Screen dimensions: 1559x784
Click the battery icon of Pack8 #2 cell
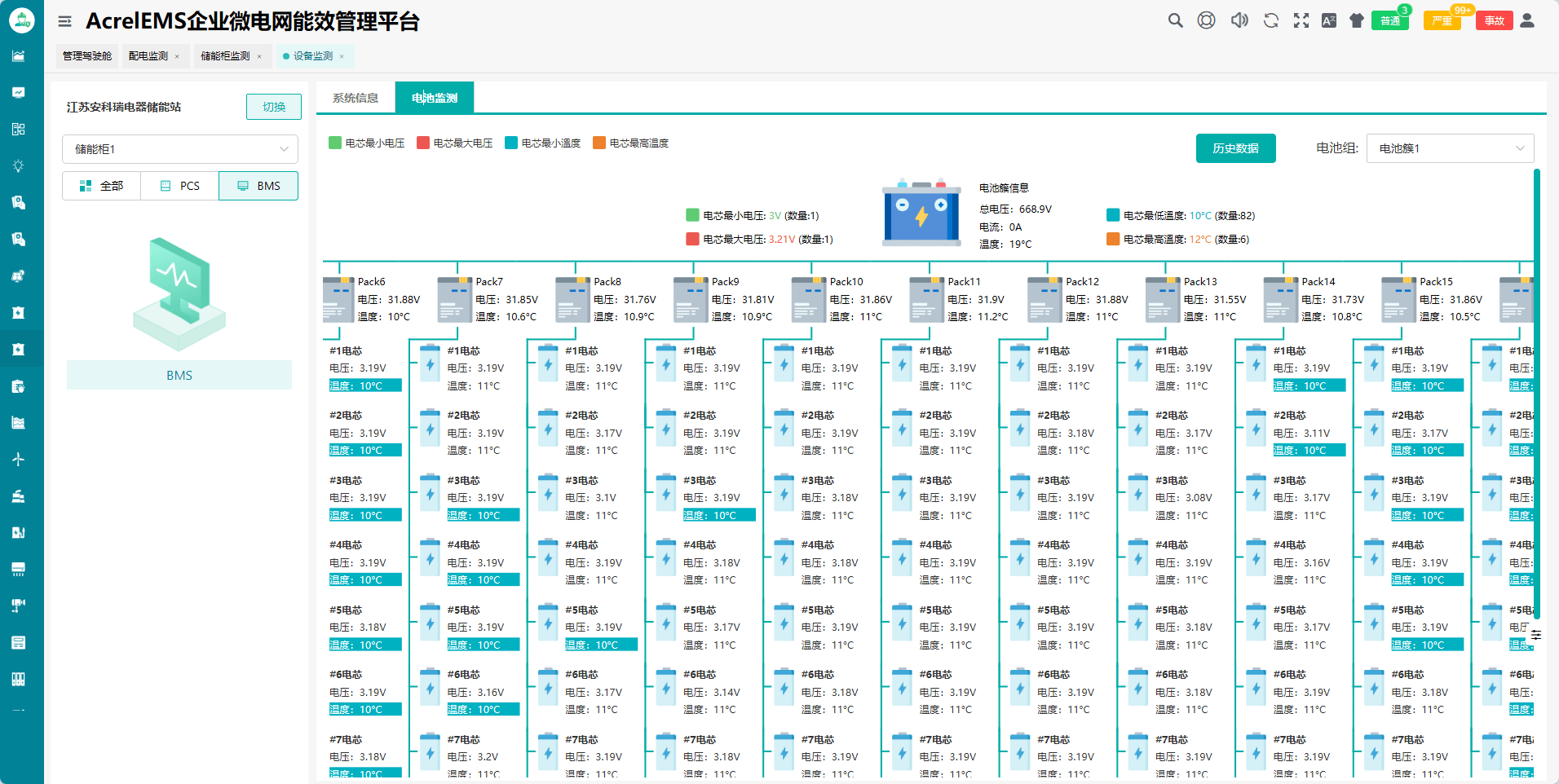coord(548,427)
